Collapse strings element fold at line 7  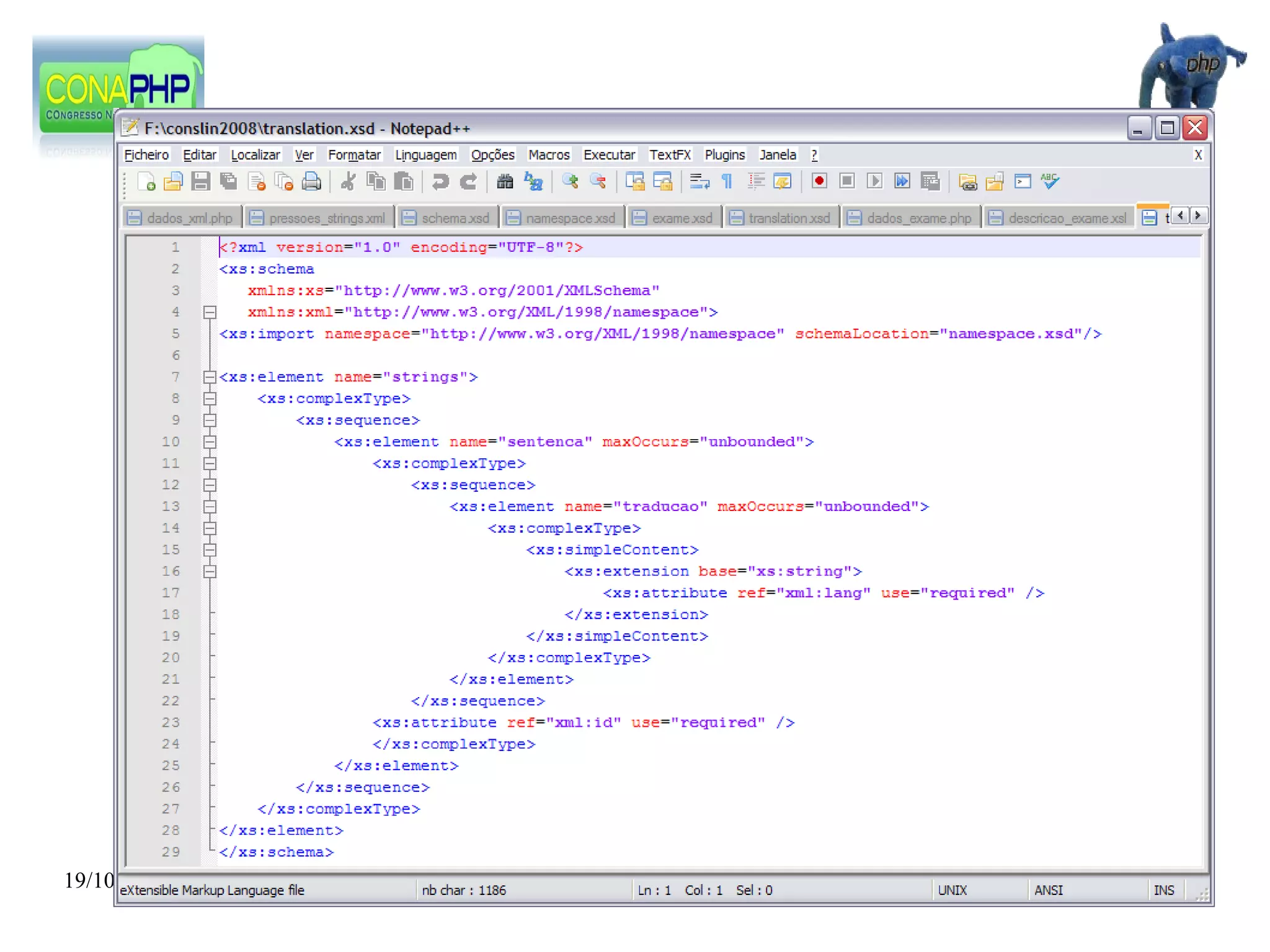pos(210,377)
